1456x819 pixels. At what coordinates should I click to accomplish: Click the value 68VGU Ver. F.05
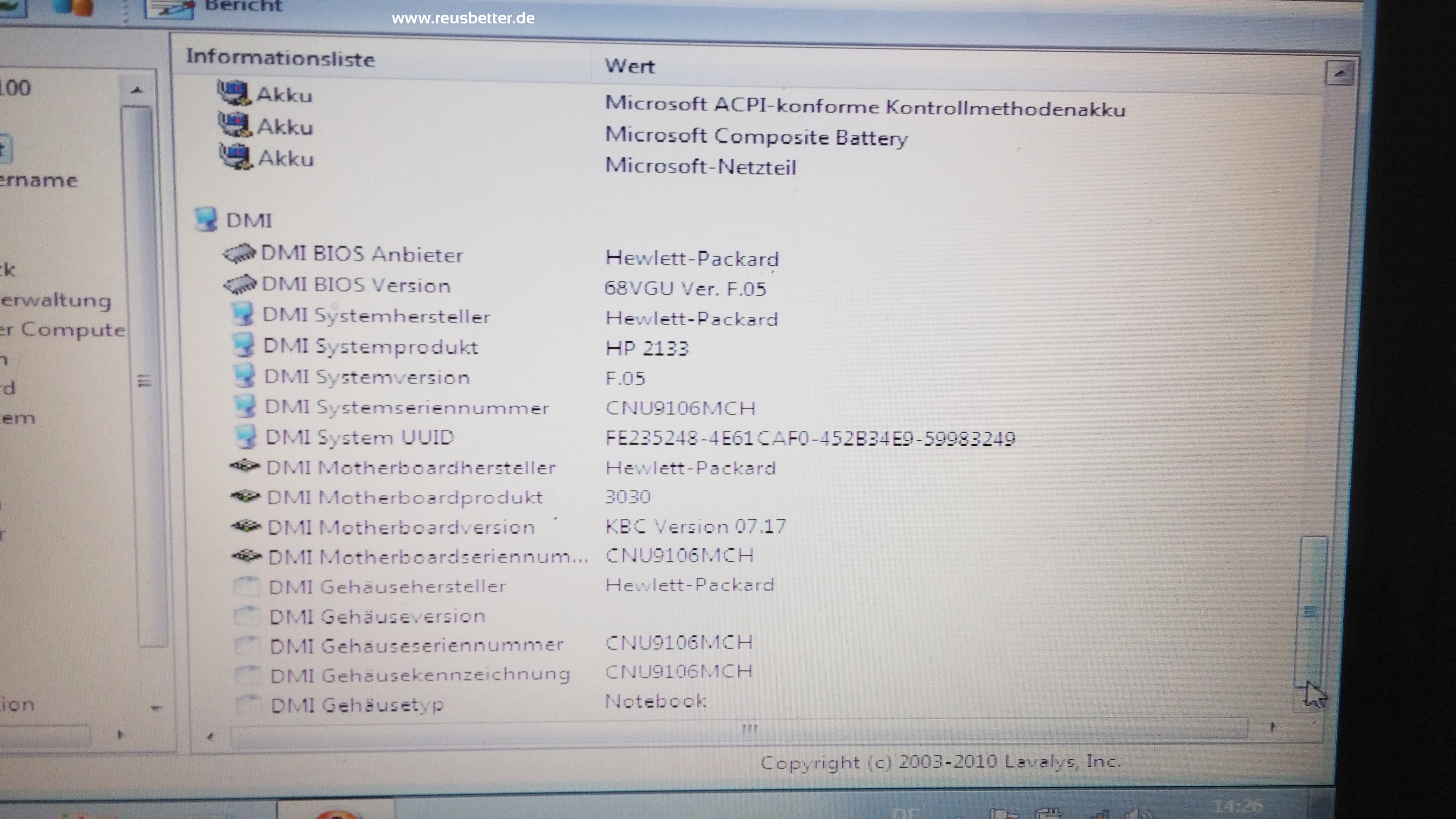(685, 289)
